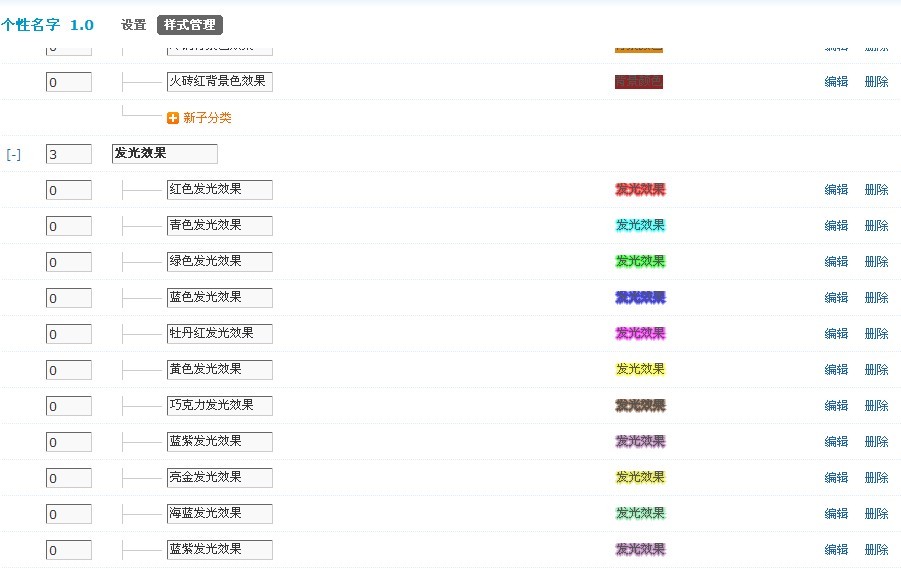This screenshot has height=569, width=901.
Task: Click the blue glow preview of 蓝色发光效果
Action: coord(640,298)
